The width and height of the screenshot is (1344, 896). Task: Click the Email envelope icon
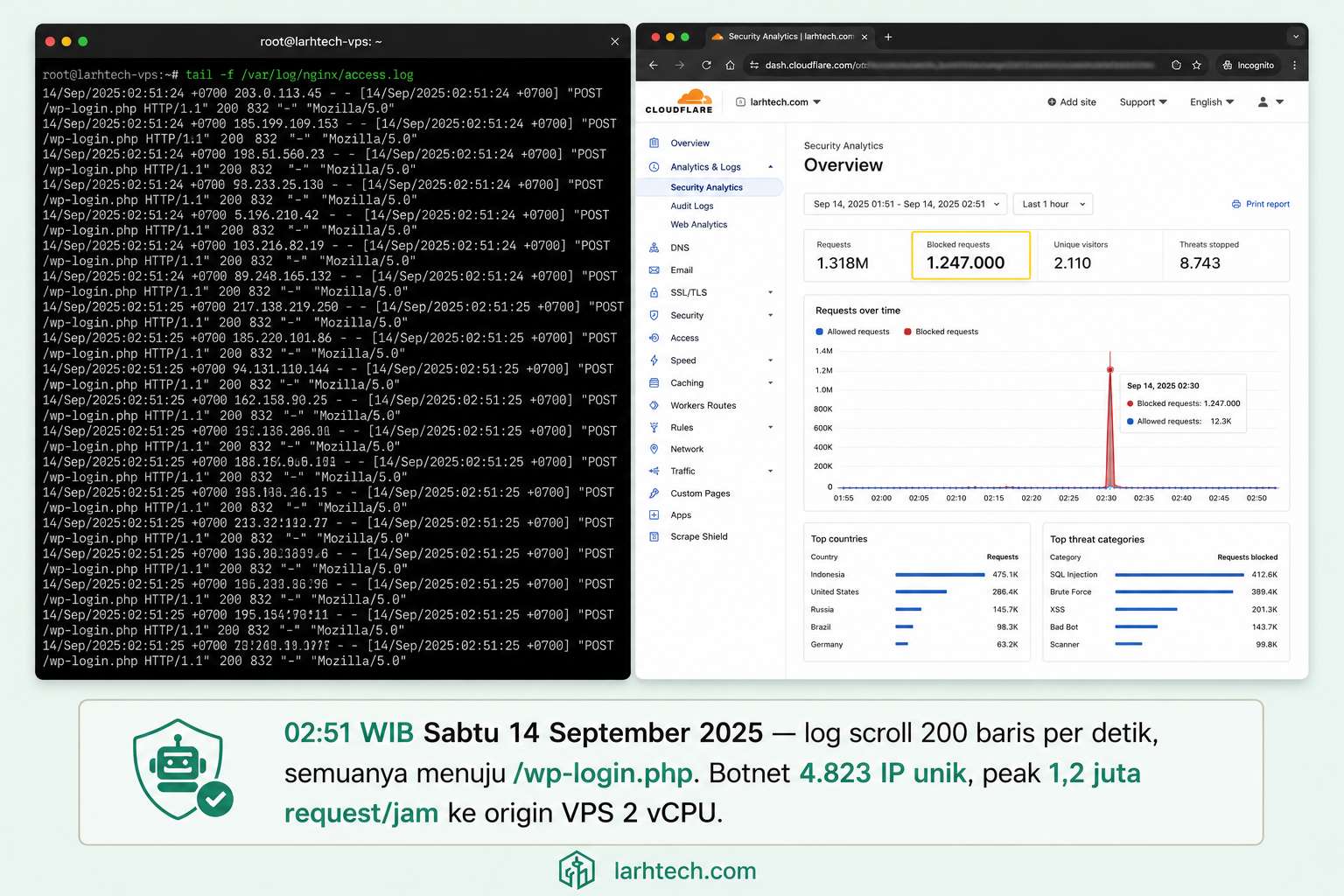654,269
